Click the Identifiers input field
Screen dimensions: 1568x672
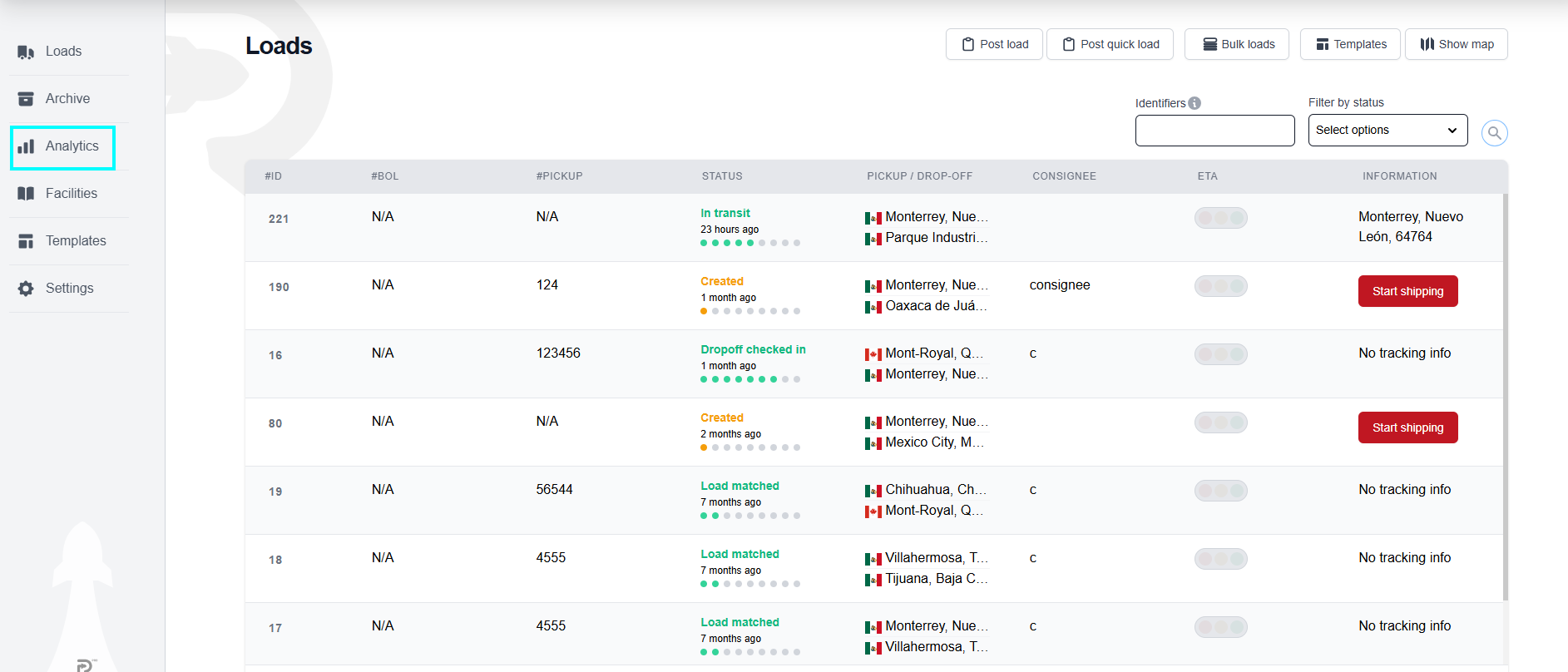point(1214,131)
